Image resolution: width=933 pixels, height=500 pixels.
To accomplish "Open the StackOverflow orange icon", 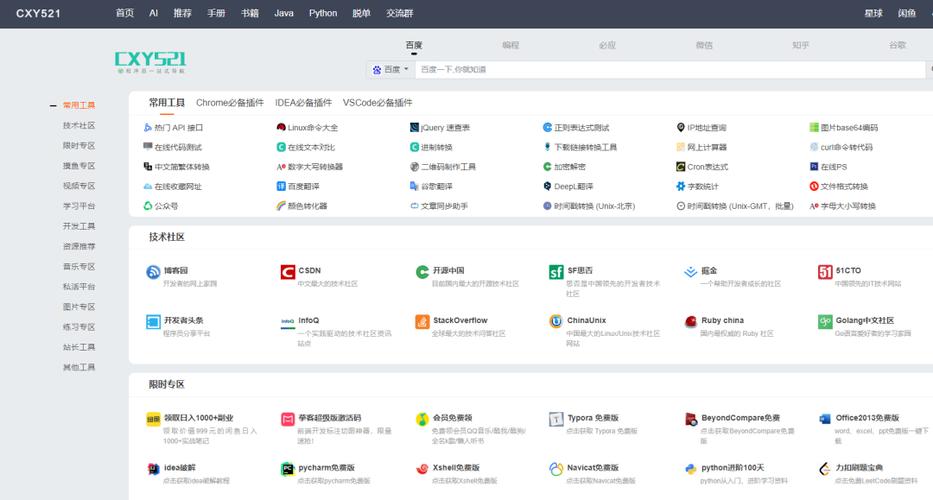I will [x=422, y=322].
